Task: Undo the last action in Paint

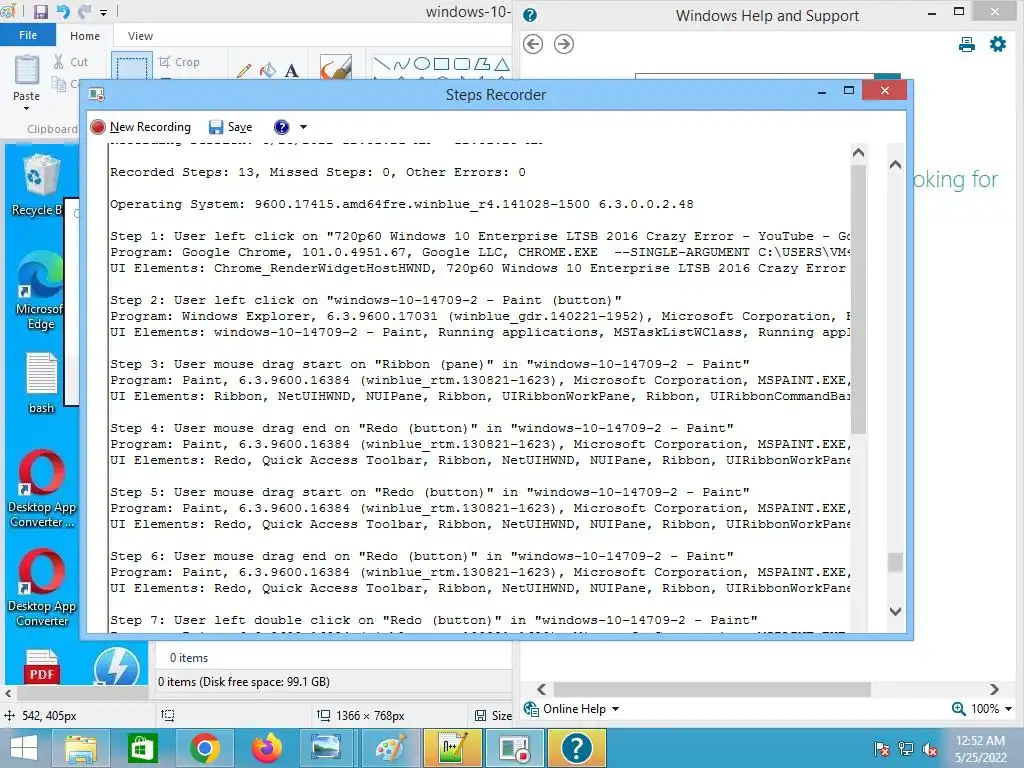Action: (63, 12)
